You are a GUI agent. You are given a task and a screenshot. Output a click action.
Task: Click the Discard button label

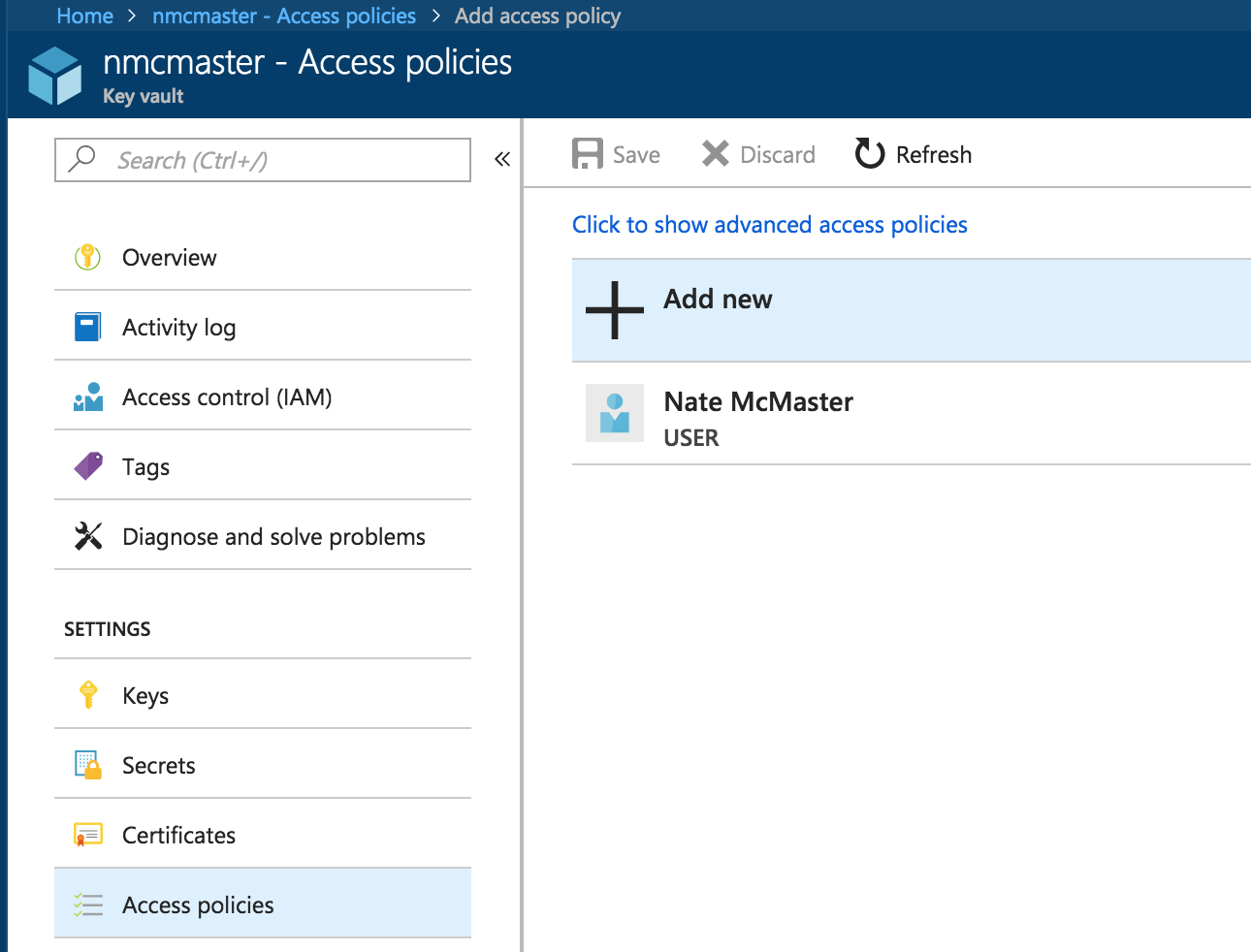pyautogui.click(x=778, y=155)
